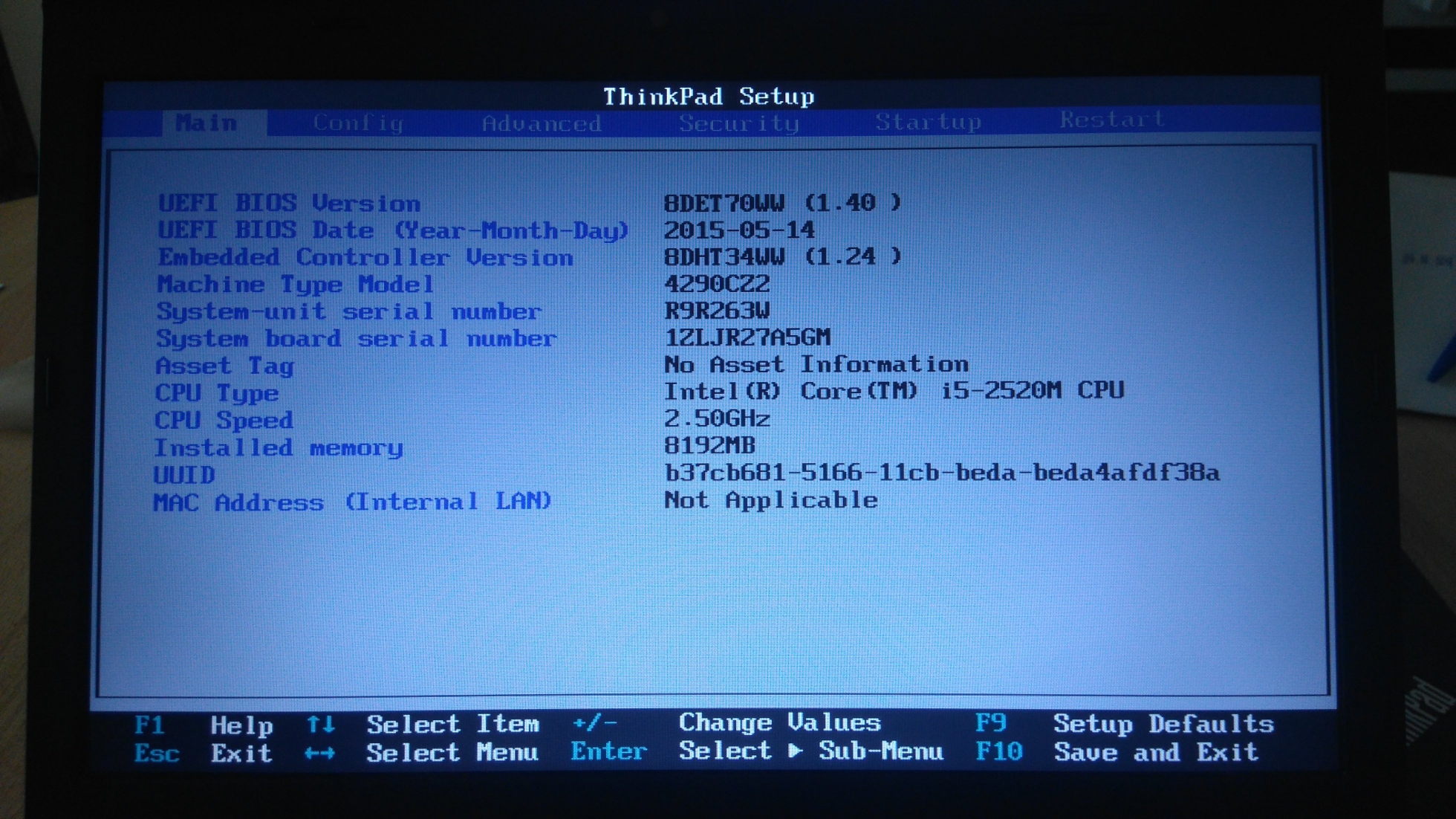Select System board serial number label

pyautogui.click(x=356, y=338)
